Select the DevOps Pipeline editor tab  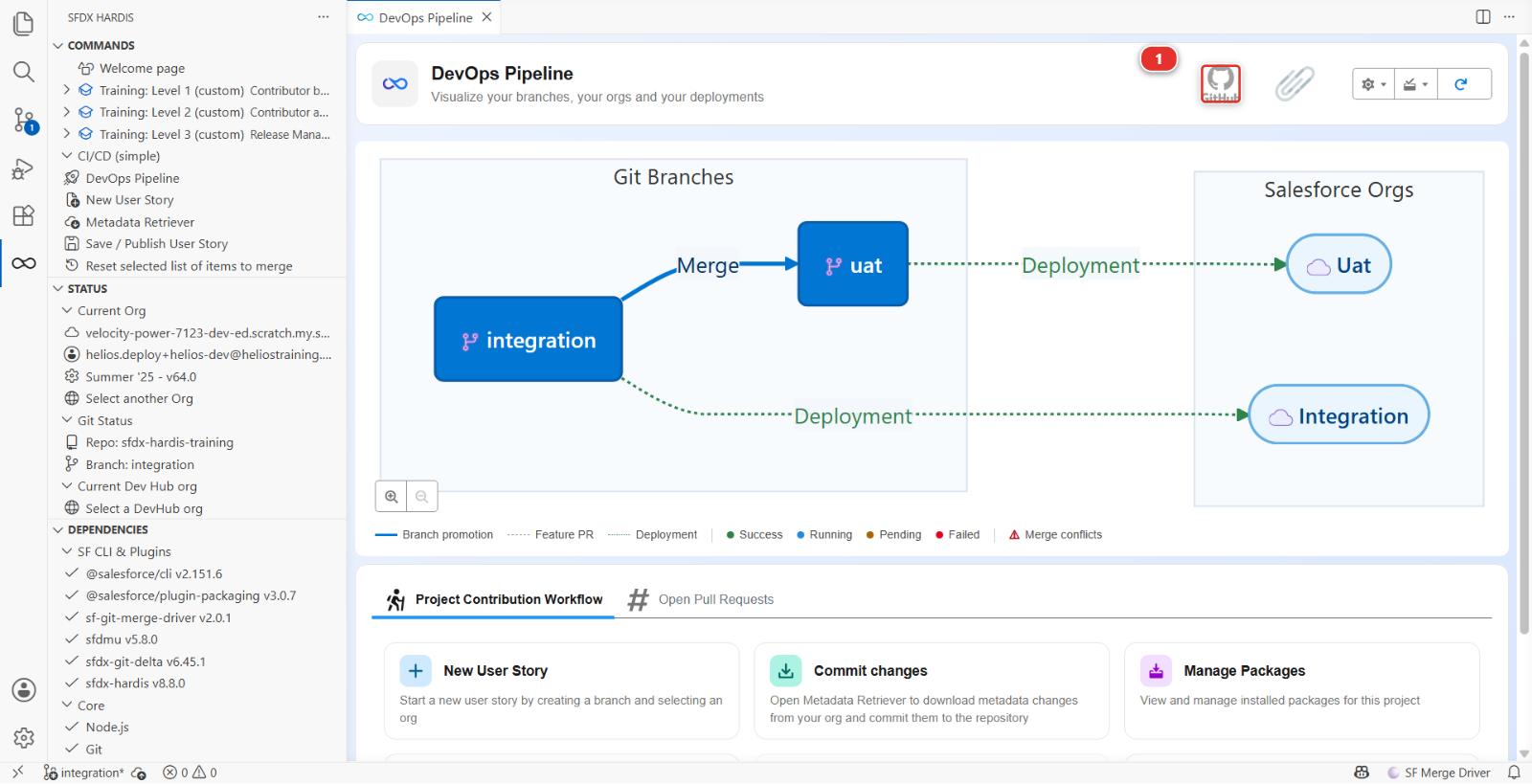tap(425, 17)
